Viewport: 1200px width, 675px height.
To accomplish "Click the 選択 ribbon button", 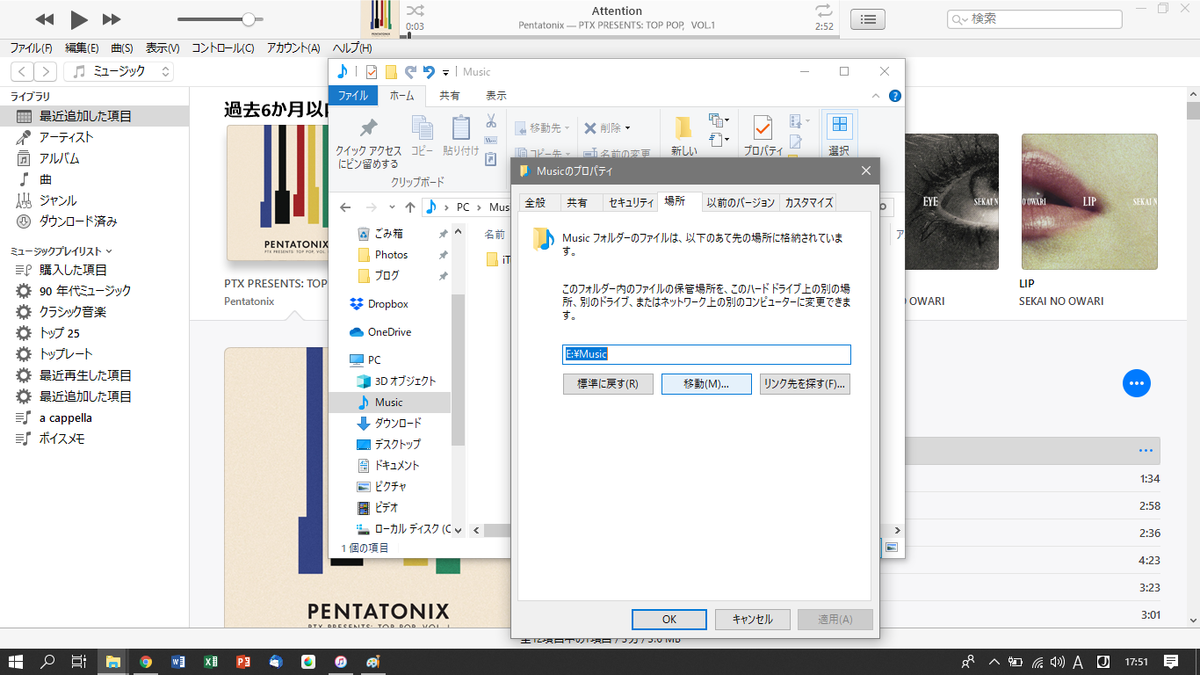I will (x=839, y=135).
